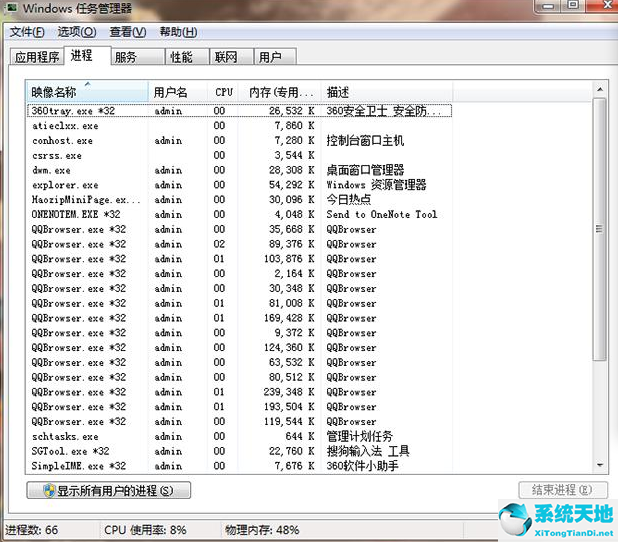
Task: Click the process list scroll down arrow
Action: (x=599, y=466)
